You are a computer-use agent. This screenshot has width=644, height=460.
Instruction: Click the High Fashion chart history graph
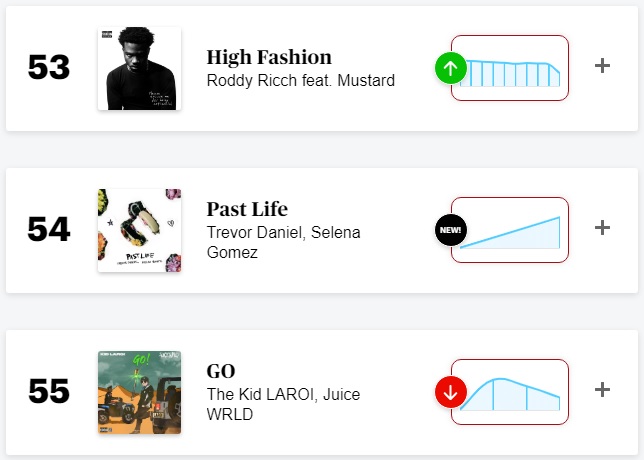coord(510,68)
